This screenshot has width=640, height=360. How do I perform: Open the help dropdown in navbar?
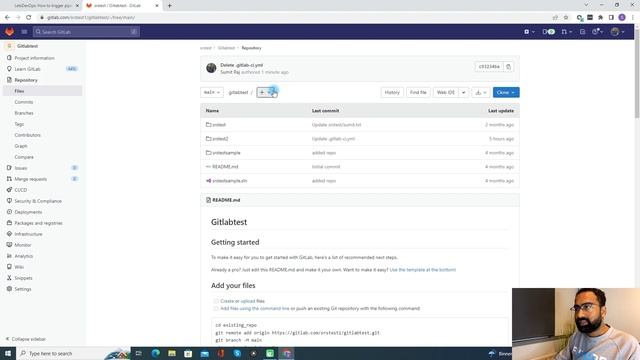click(597, 31)
